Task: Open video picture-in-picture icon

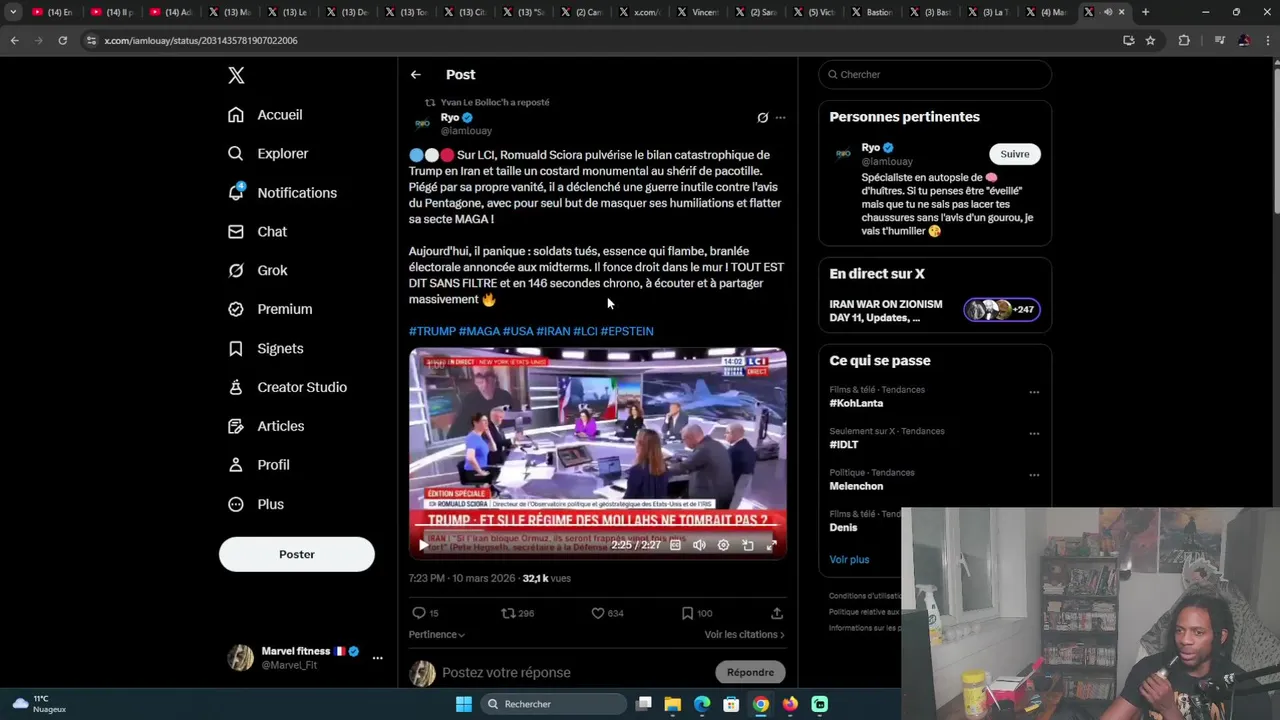Action: click(x=747, y=545)
